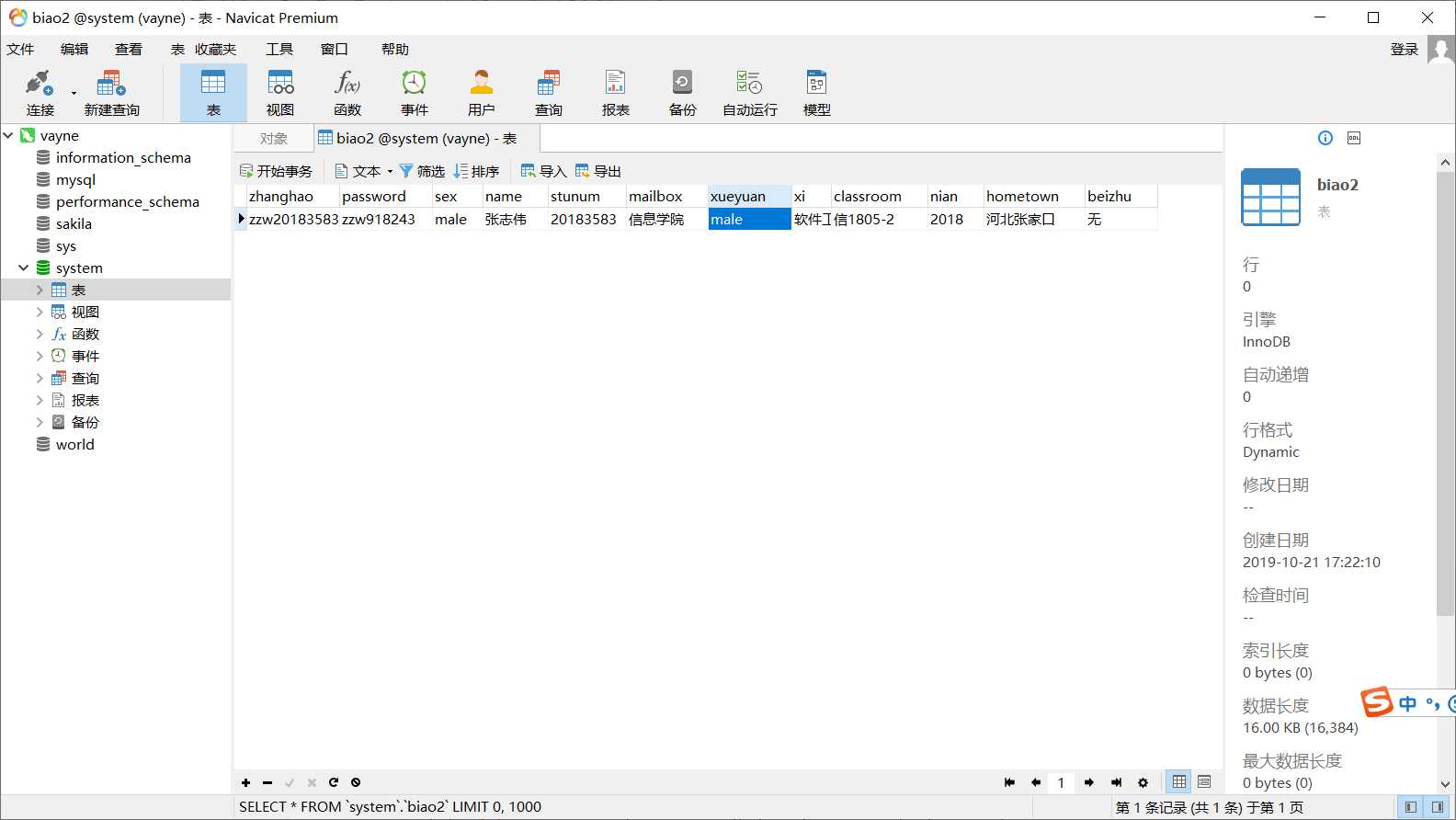Collapse the system database node

pyautogui.click(x=23, y=268)
